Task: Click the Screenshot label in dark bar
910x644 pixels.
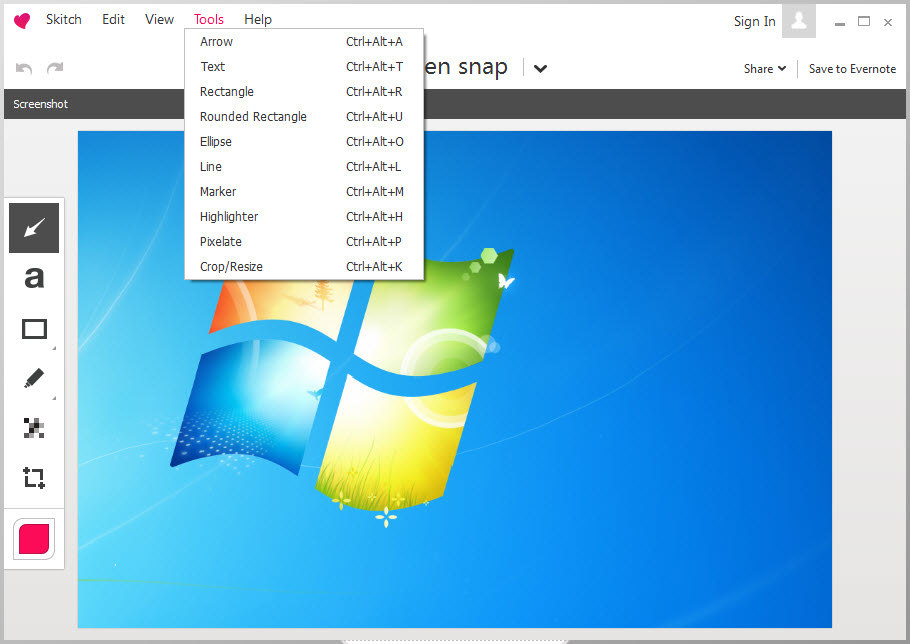Action: (x=41, y=104)
